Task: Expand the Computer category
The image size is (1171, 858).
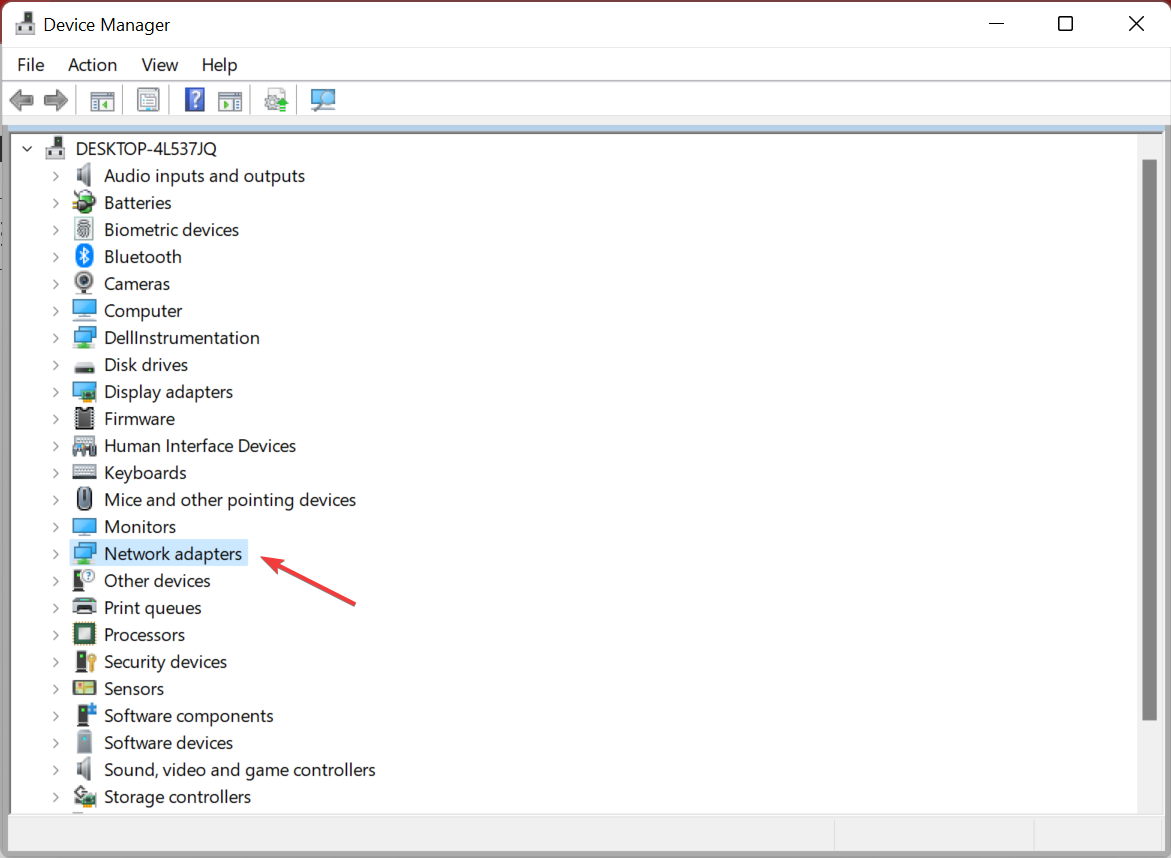Action: 55,311
